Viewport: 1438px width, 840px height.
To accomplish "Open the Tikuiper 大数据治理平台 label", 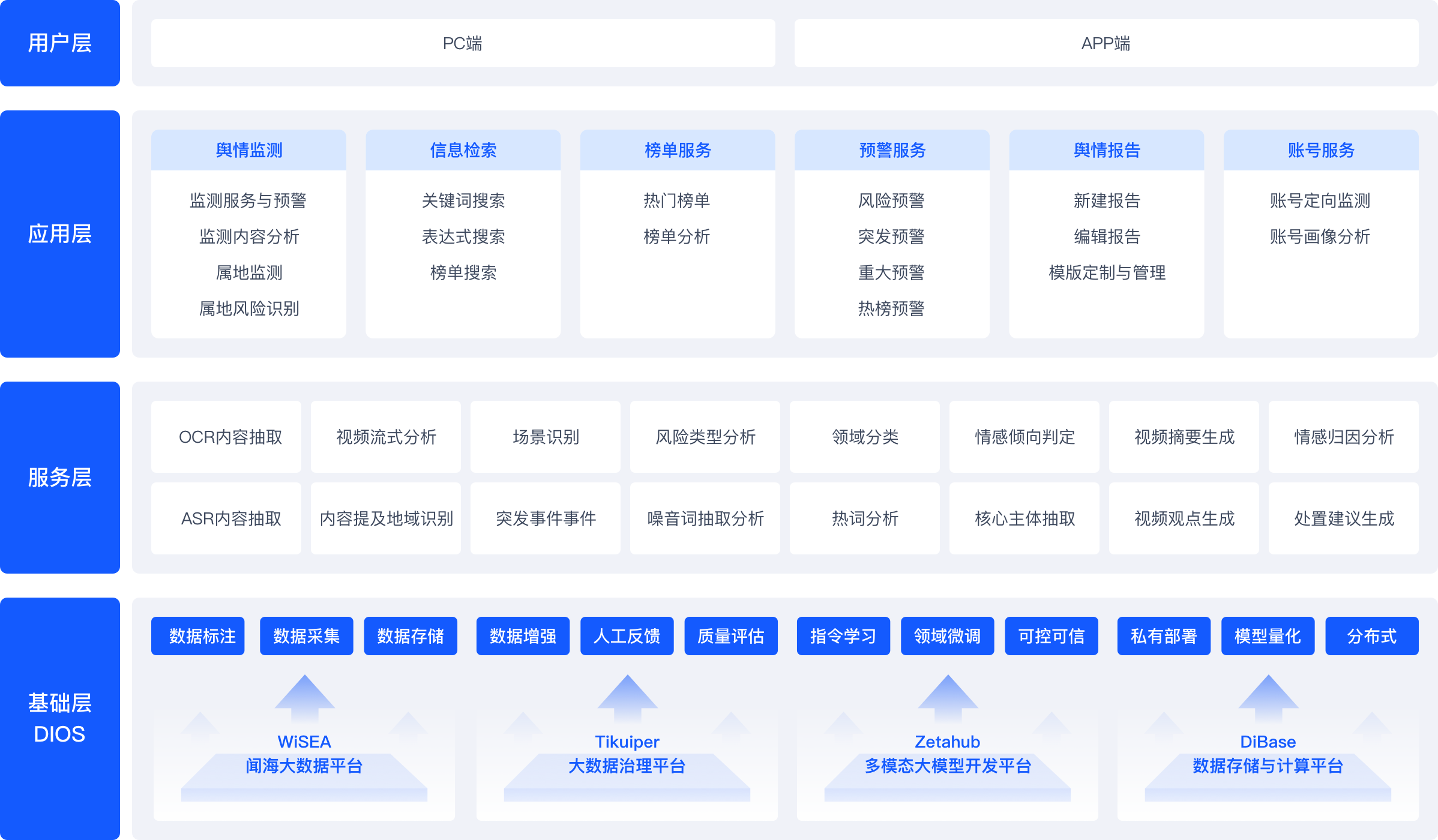I will point(627,754).
